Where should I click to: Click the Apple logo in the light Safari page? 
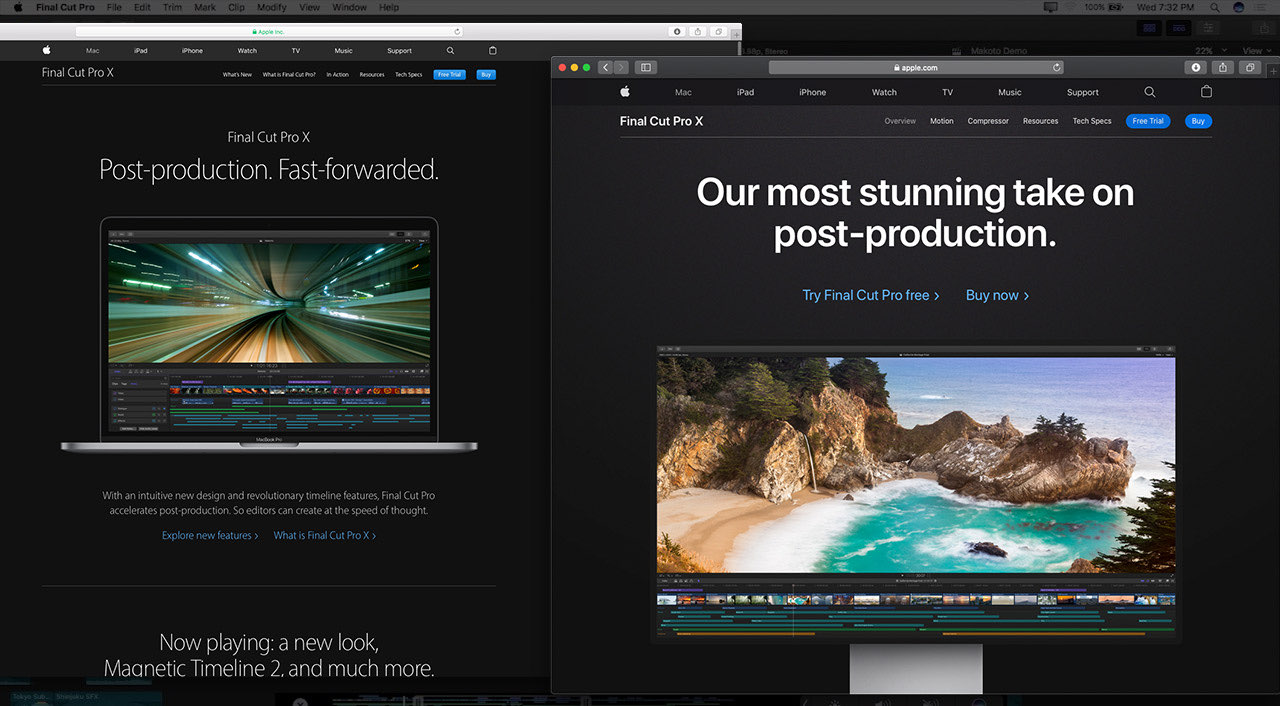click(x=46, y=50)
